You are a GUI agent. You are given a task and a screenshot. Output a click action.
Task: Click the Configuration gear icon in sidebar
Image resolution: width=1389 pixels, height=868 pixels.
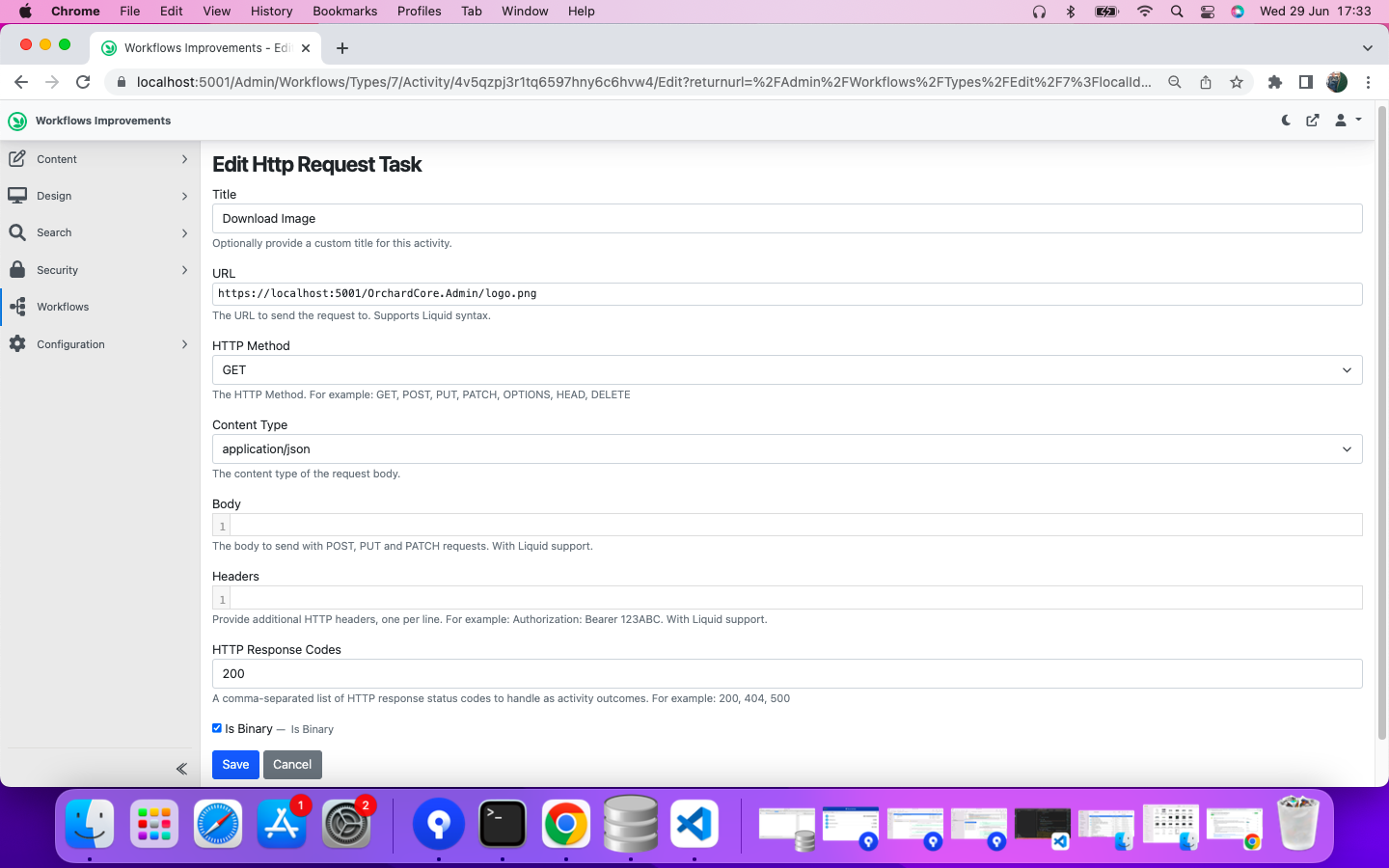(17, 344)
